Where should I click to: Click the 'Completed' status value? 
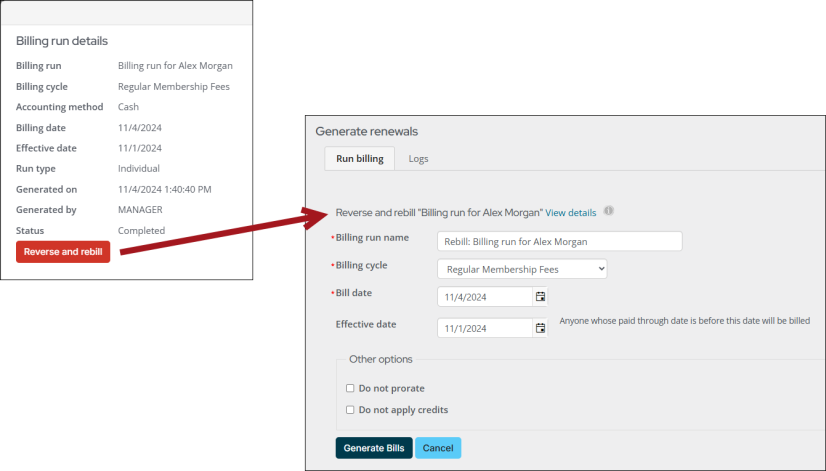click(141, 230)
